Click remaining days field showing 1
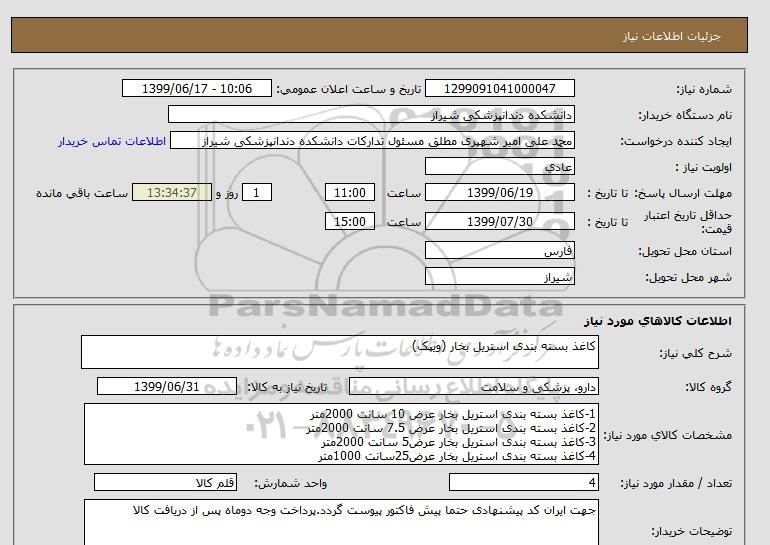 click(x=257, y=192)
